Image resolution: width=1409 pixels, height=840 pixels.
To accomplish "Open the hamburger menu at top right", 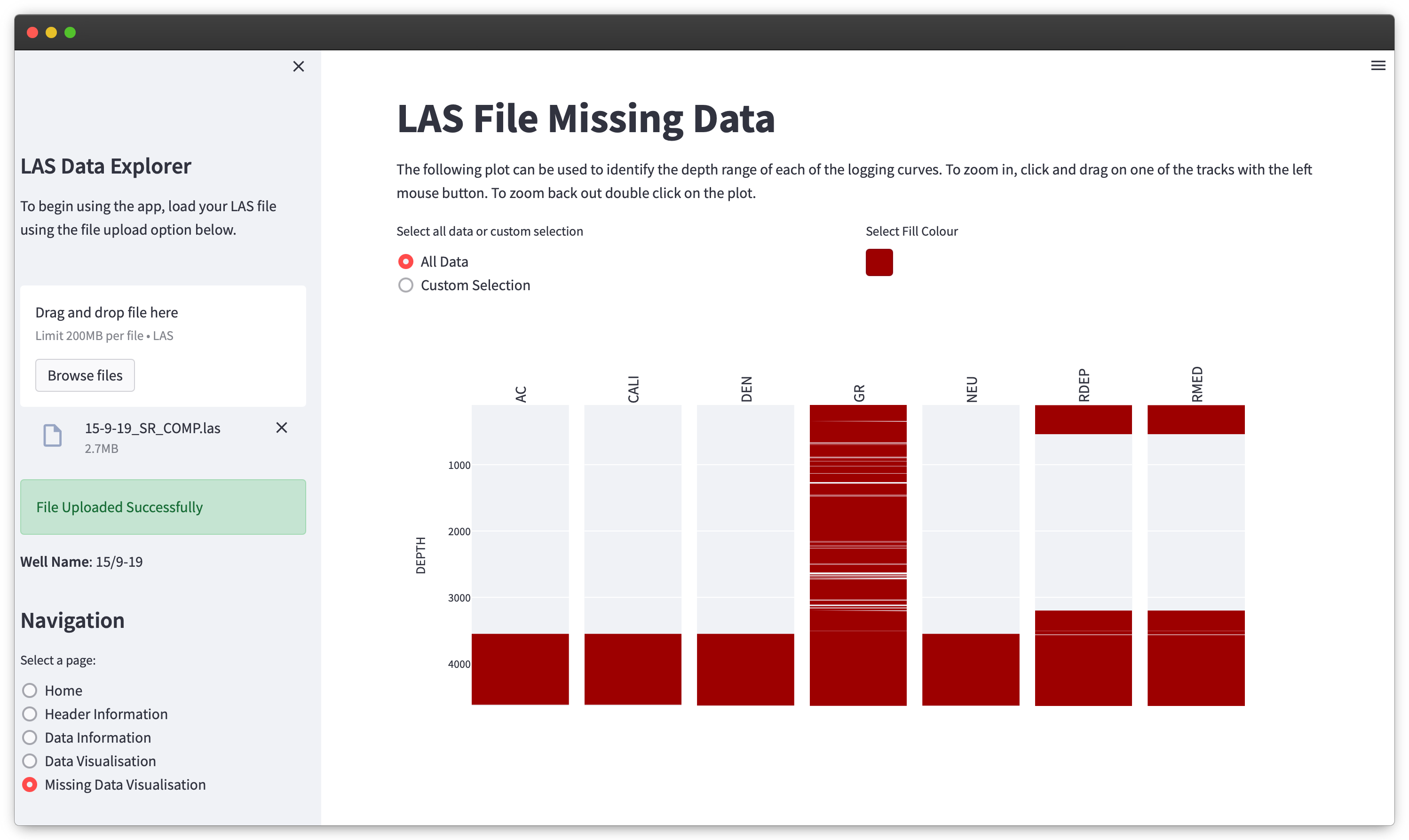I will coord(1378,66).
